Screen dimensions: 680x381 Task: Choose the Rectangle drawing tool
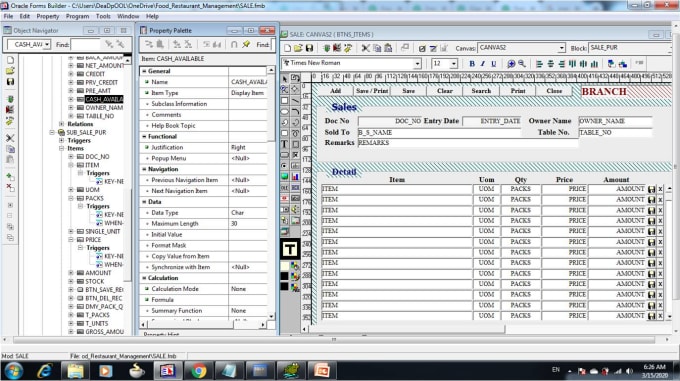(284, 100)
